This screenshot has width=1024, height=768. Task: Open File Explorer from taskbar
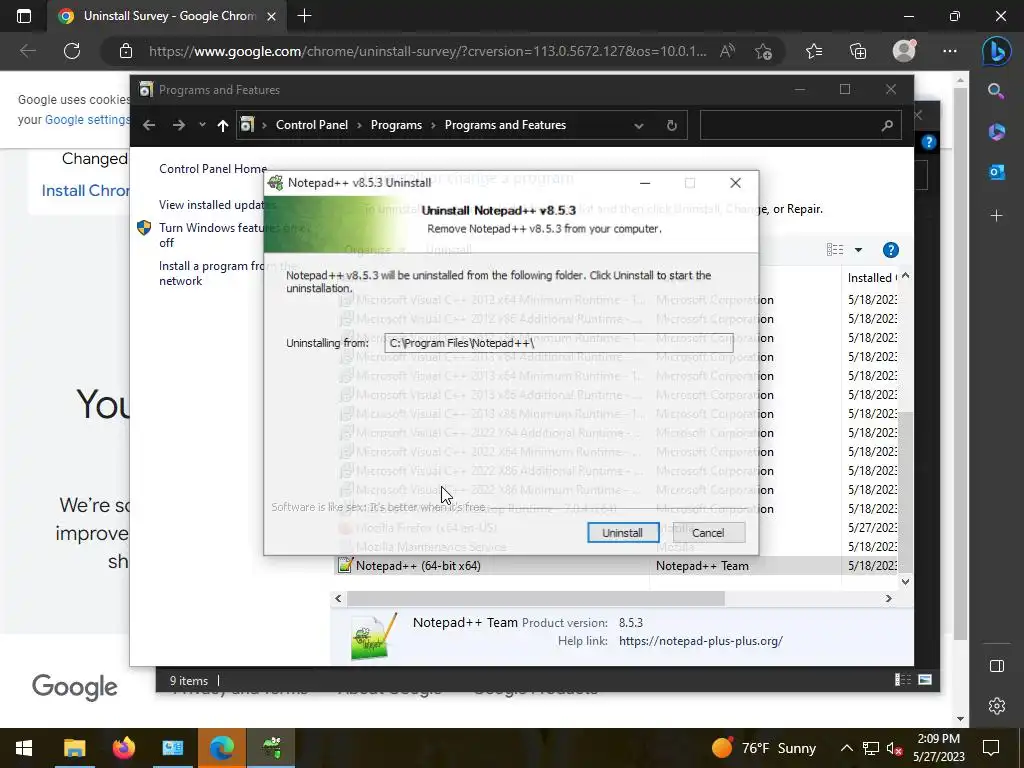point(74,748)
